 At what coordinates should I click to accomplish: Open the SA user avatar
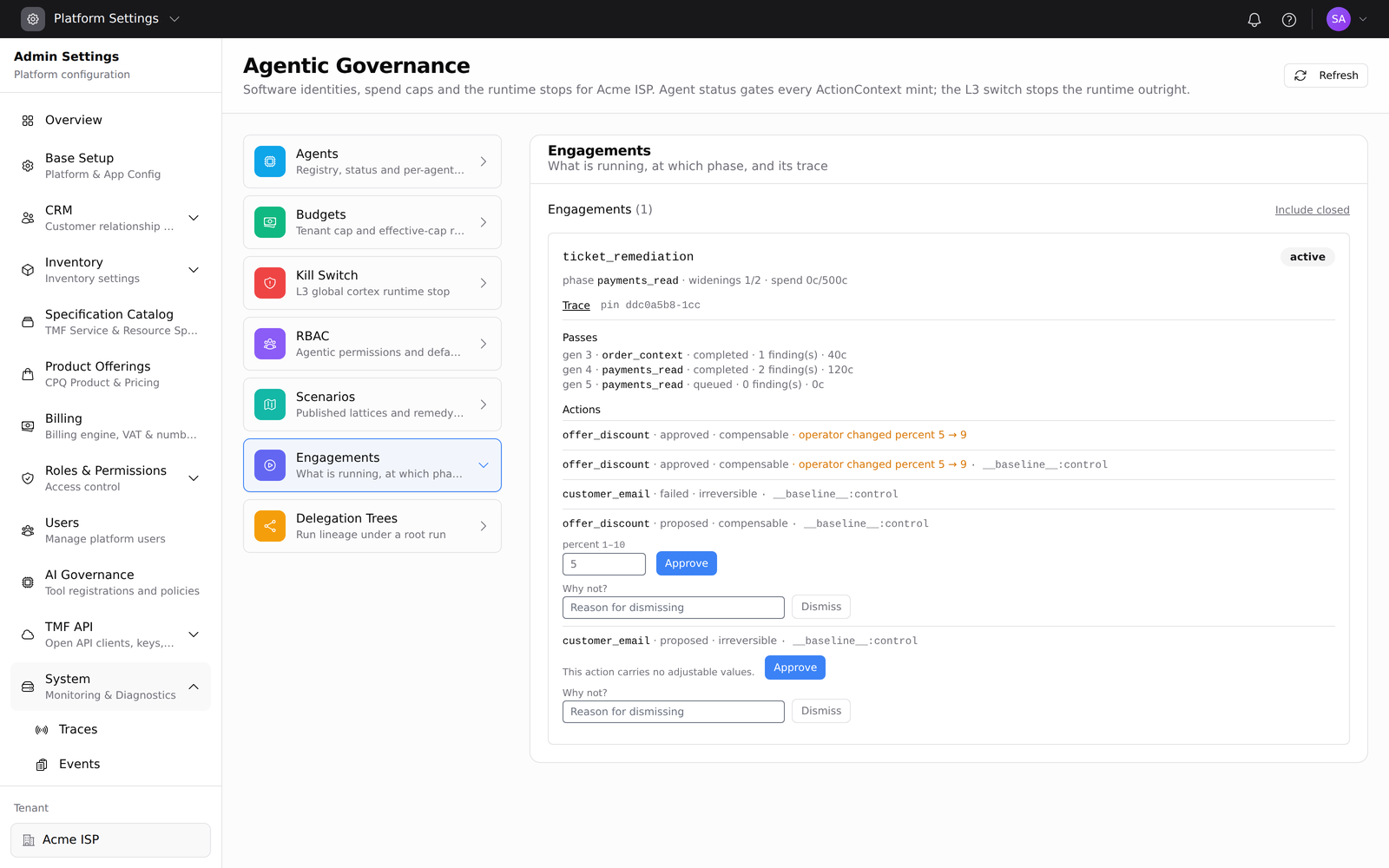(x=1339, y=19)
